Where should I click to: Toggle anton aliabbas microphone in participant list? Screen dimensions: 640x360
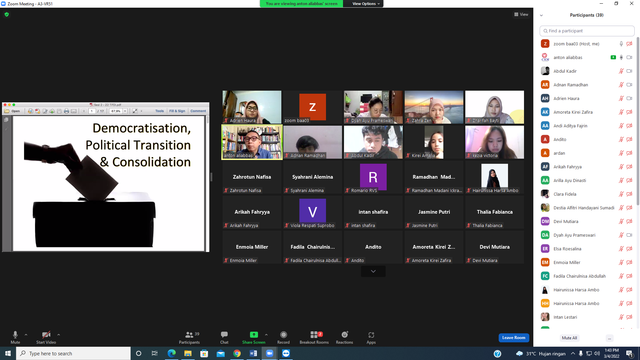(x=621, y=58)
